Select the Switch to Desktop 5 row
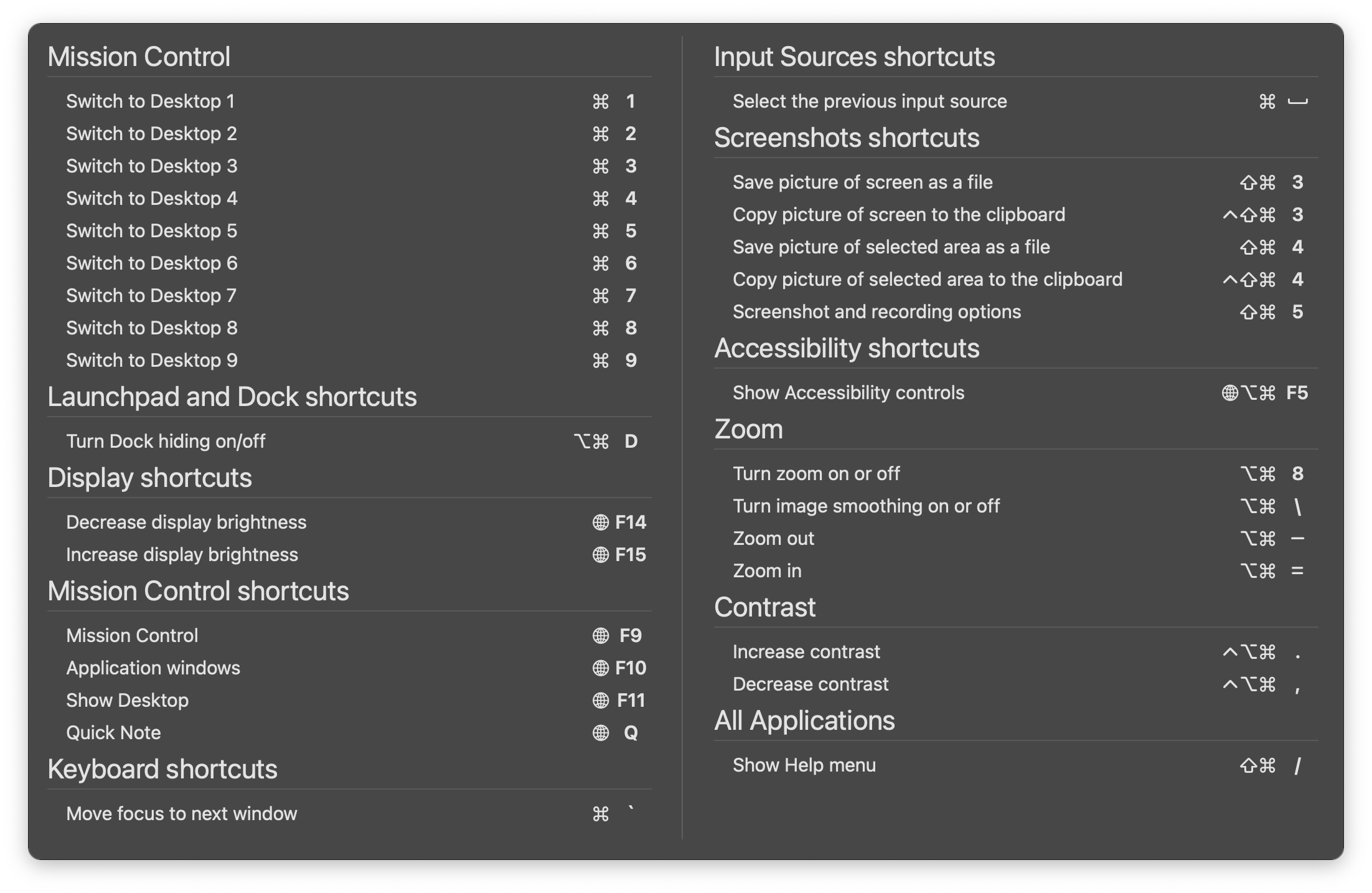This screenshot has height=893, width=1372. tap(350, 230)
